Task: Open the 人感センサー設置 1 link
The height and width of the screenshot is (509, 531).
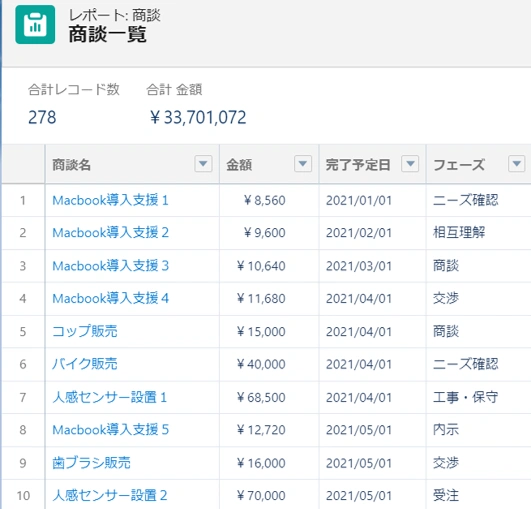Action: tap(109, 397)
